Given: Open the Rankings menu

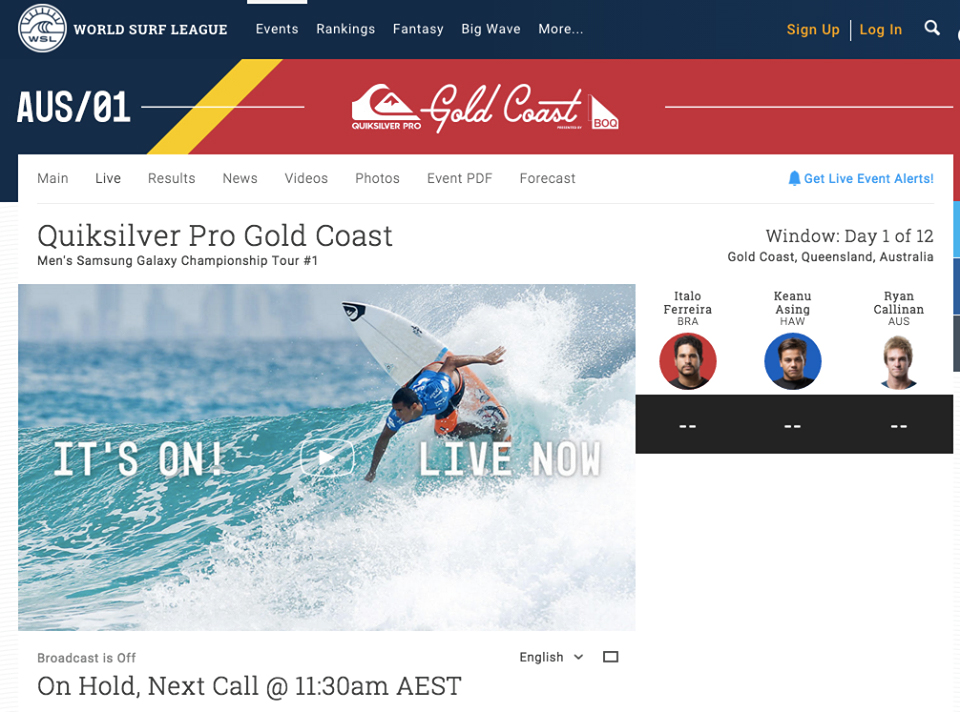Looking at the screenshot, I should pos(345,29).
